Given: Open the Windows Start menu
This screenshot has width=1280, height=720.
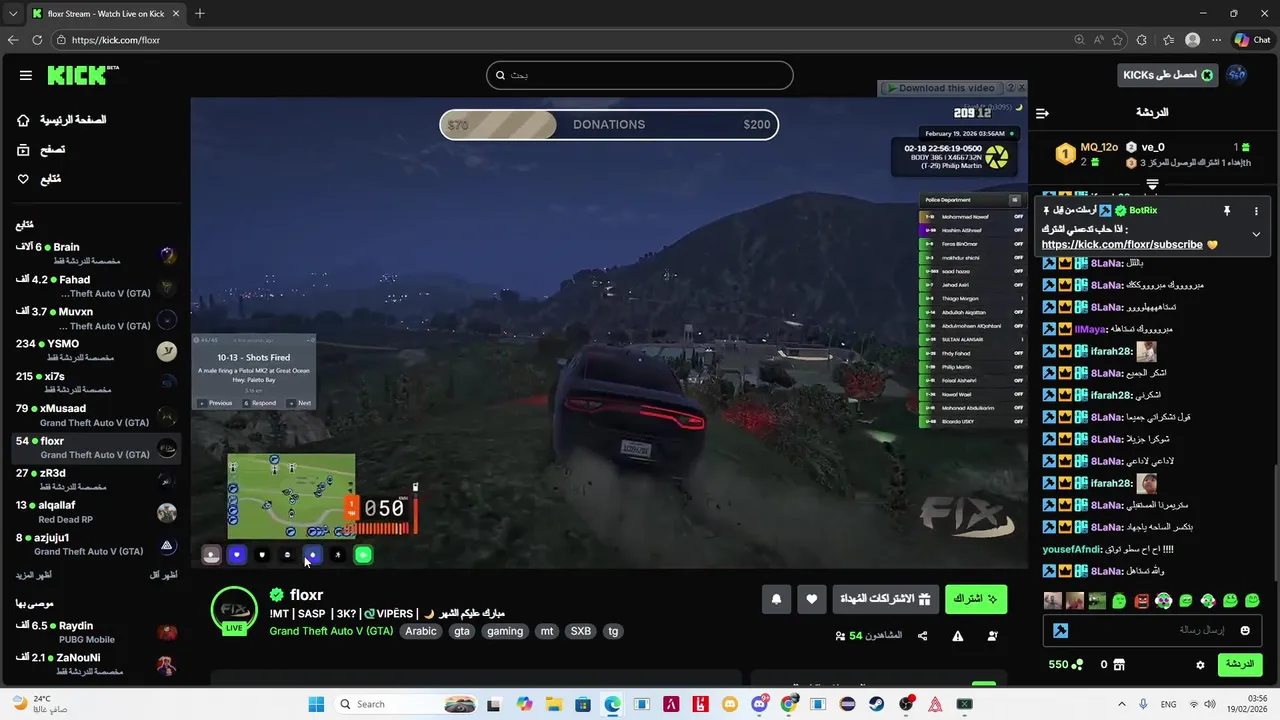Looking at the screenshot, I should 316,704.
